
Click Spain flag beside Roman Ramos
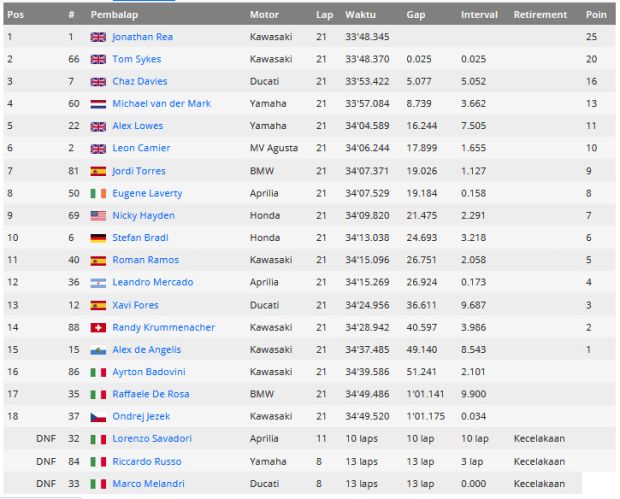point(98,260)
